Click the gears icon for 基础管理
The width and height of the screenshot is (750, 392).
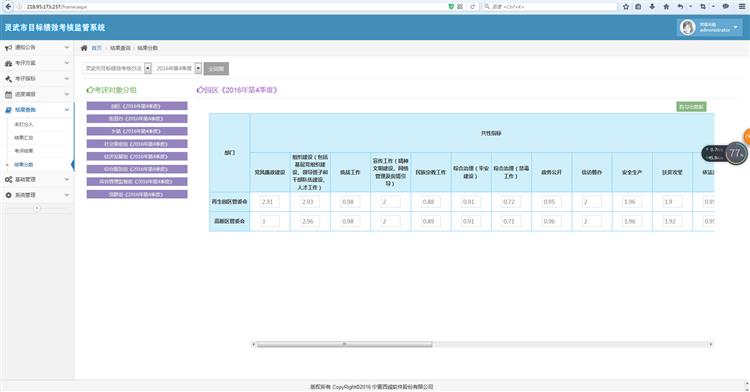[x=8, y=180]
